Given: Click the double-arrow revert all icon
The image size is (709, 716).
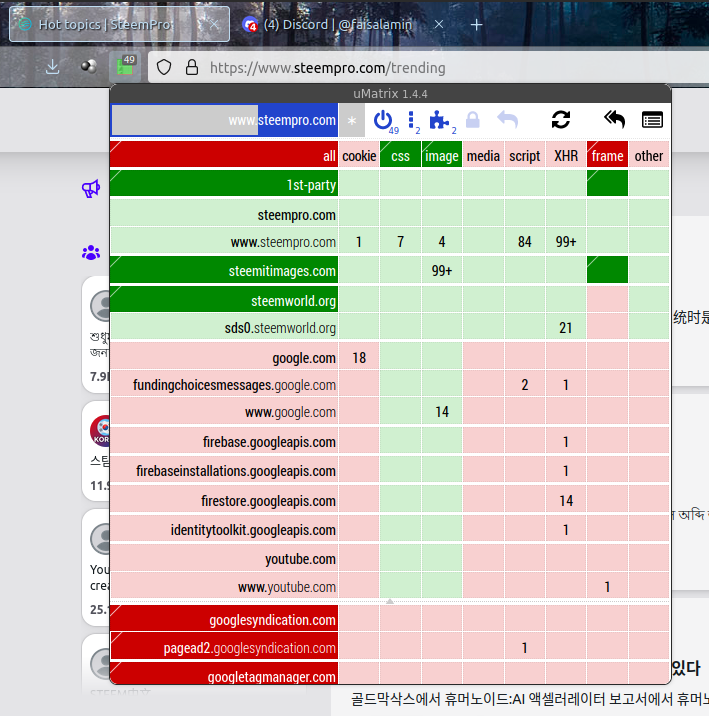Looking at the screenshot, I should pyautogui.click(x=614, y=120).
